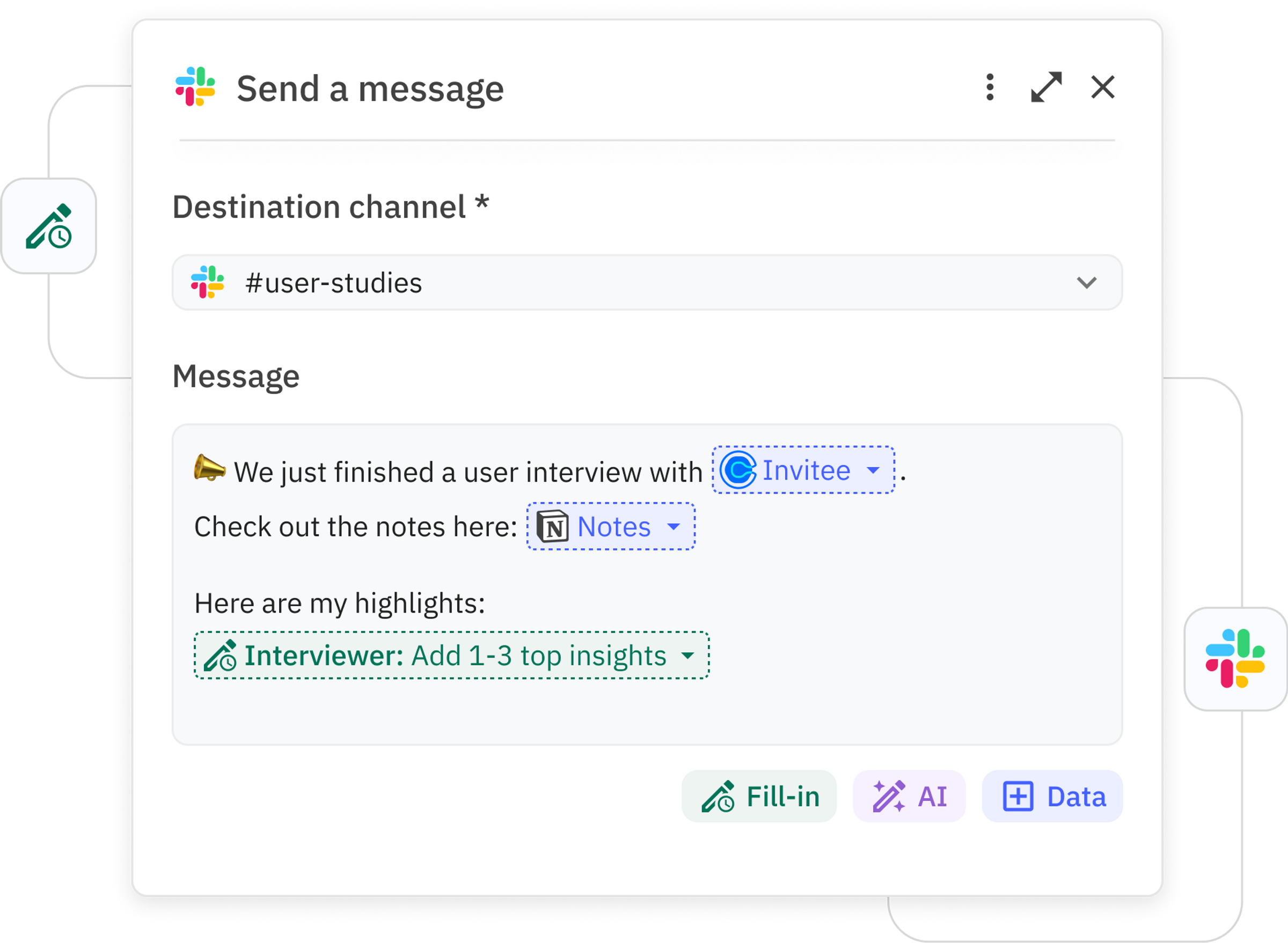Image resolution: width=1288 pixels, height=943 pixels.
Task: Click the megaphone emoji in the message
Action: click(x=210, y=468)
